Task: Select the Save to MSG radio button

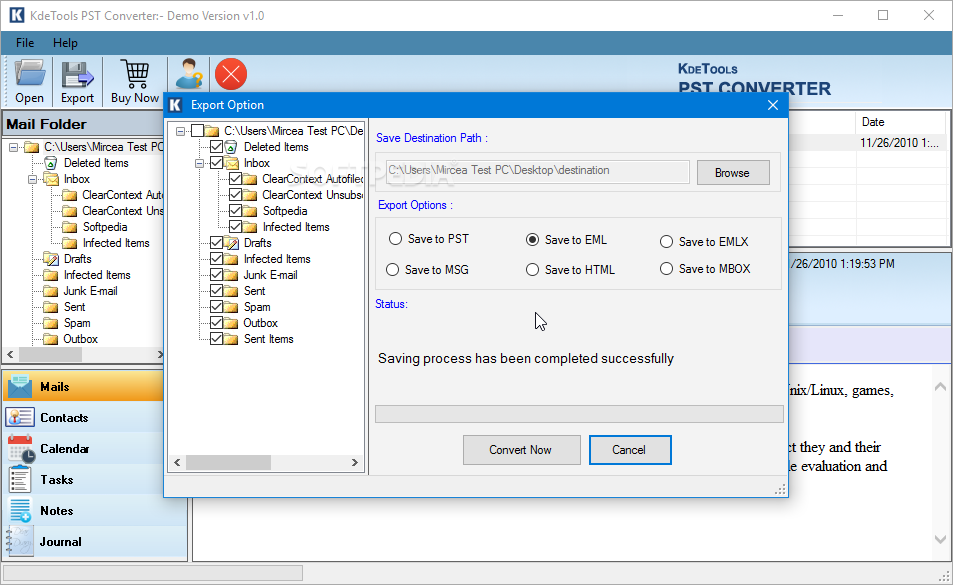Action: [393, 269]
